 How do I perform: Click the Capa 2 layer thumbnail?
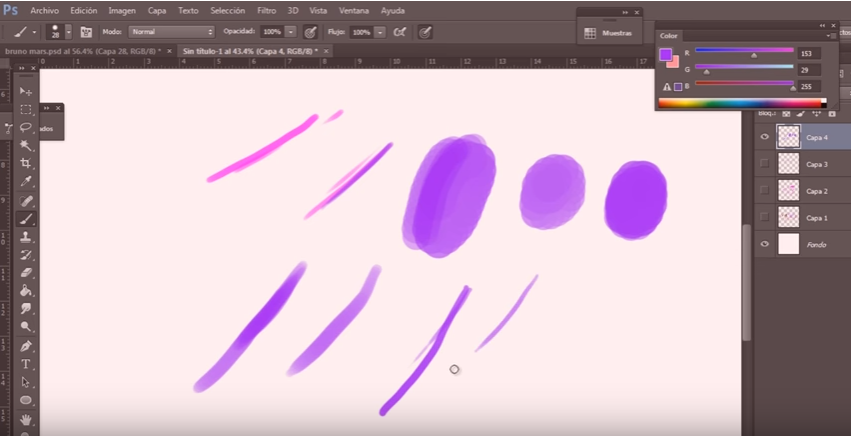coord(789,190)
